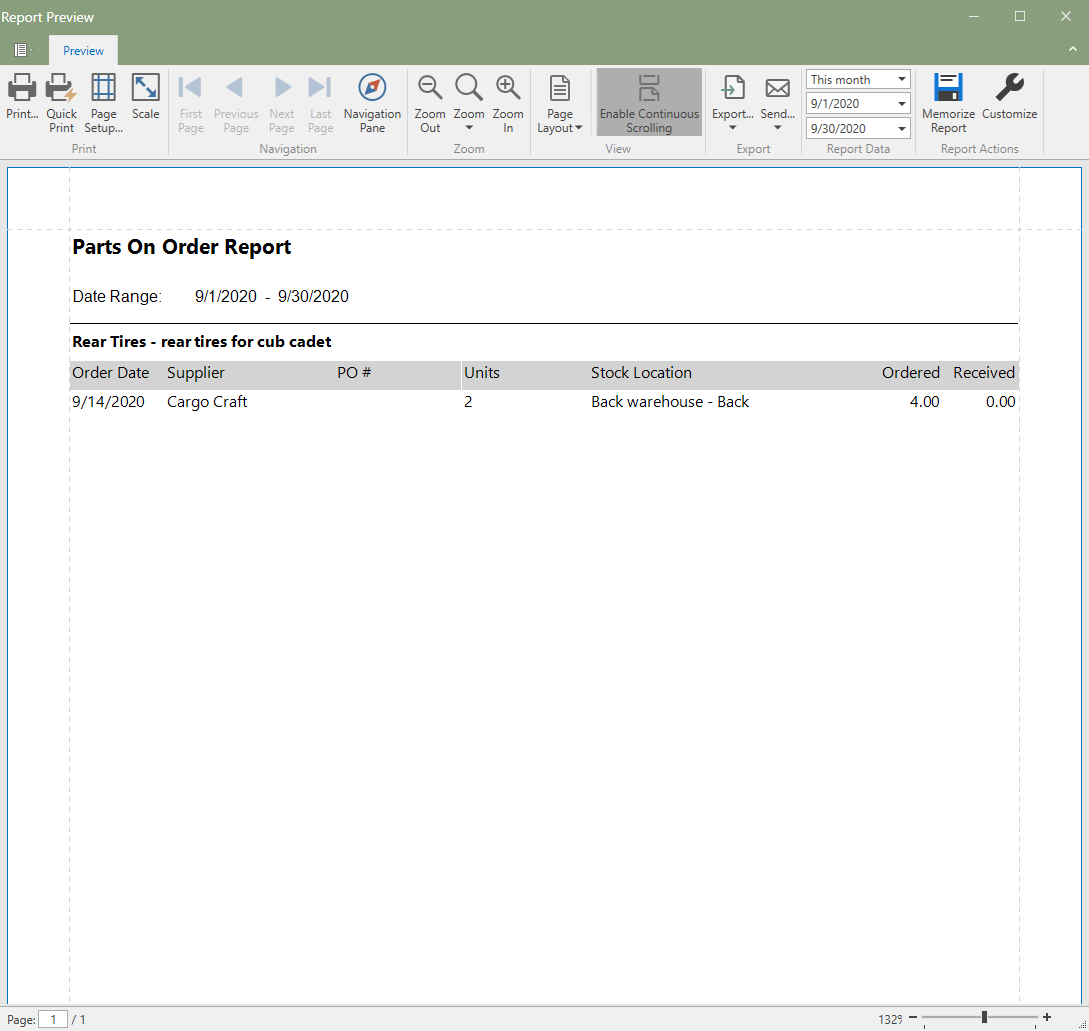Click the Received column header
Image resolution: width=1089 pixels, height=1031 pixels.
click(x=983, y=373)
